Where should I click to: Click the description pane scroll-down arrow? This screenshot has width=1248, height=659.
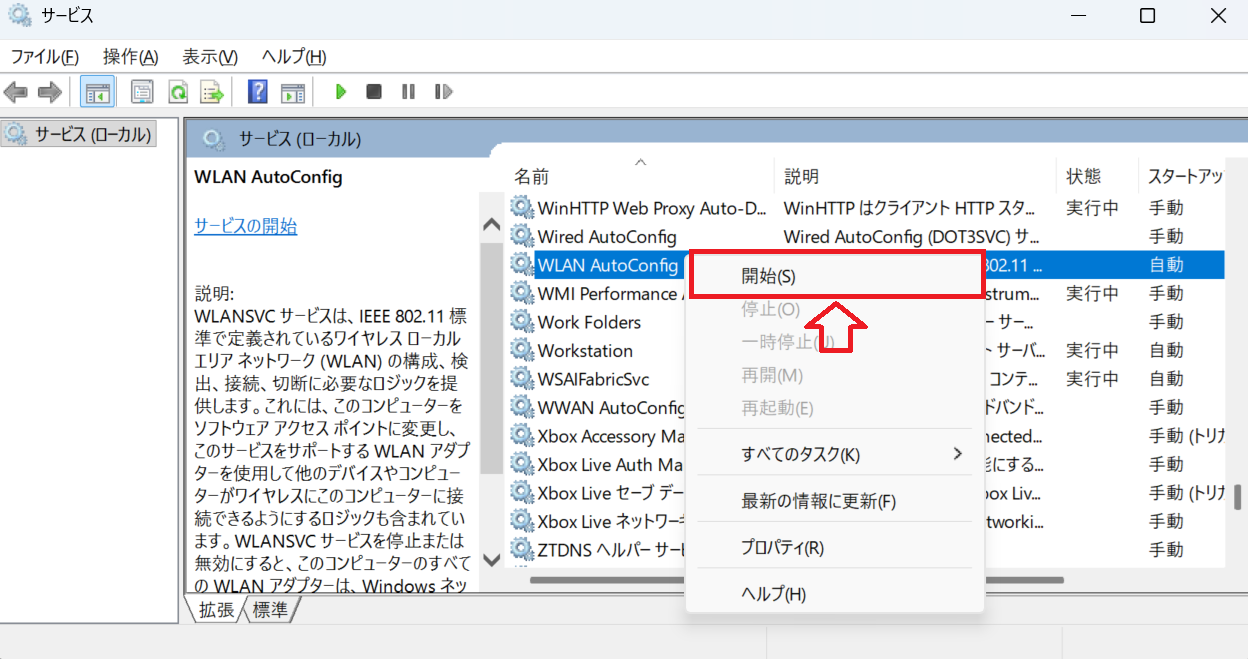(491, 560)
